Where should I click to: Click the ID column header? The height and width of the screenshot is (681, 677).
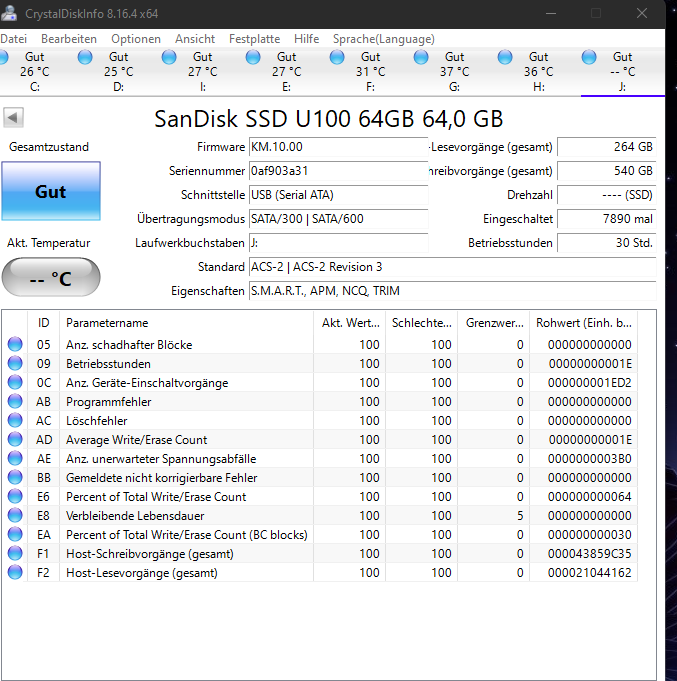[43, 323]
